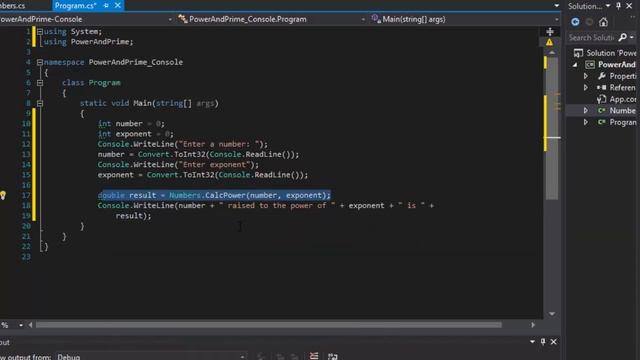Image resolution: width=640 pixels, height=360 pixels.
Task: Collapse the PowerAnd project node
Action: pos(576,65)
